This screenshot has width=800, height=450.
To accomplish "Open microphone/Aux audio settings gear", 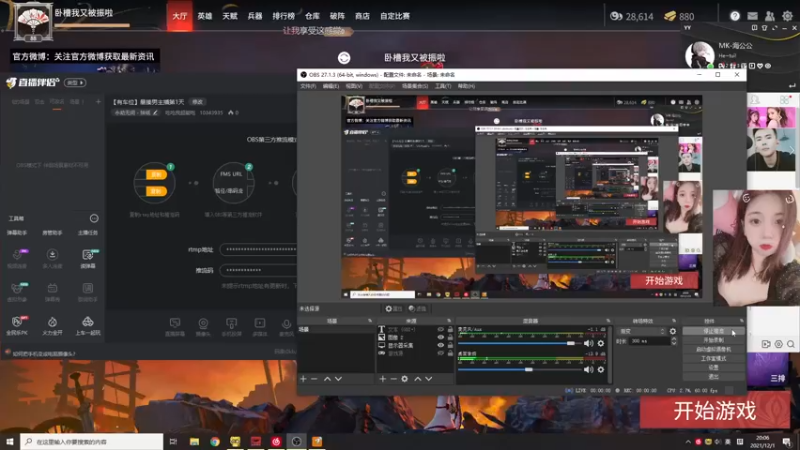I will pyautogui.click(x=601, y=343).
